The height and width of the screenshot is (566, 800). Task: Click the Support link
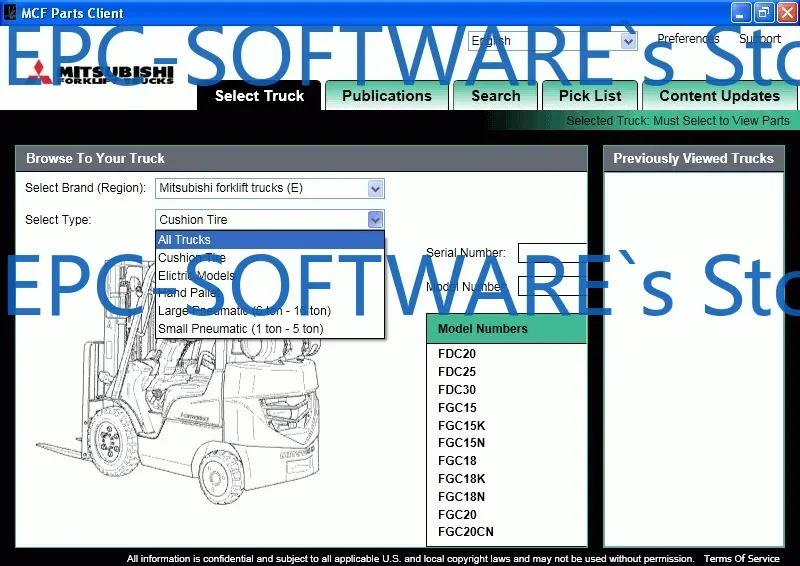[760, 39]
